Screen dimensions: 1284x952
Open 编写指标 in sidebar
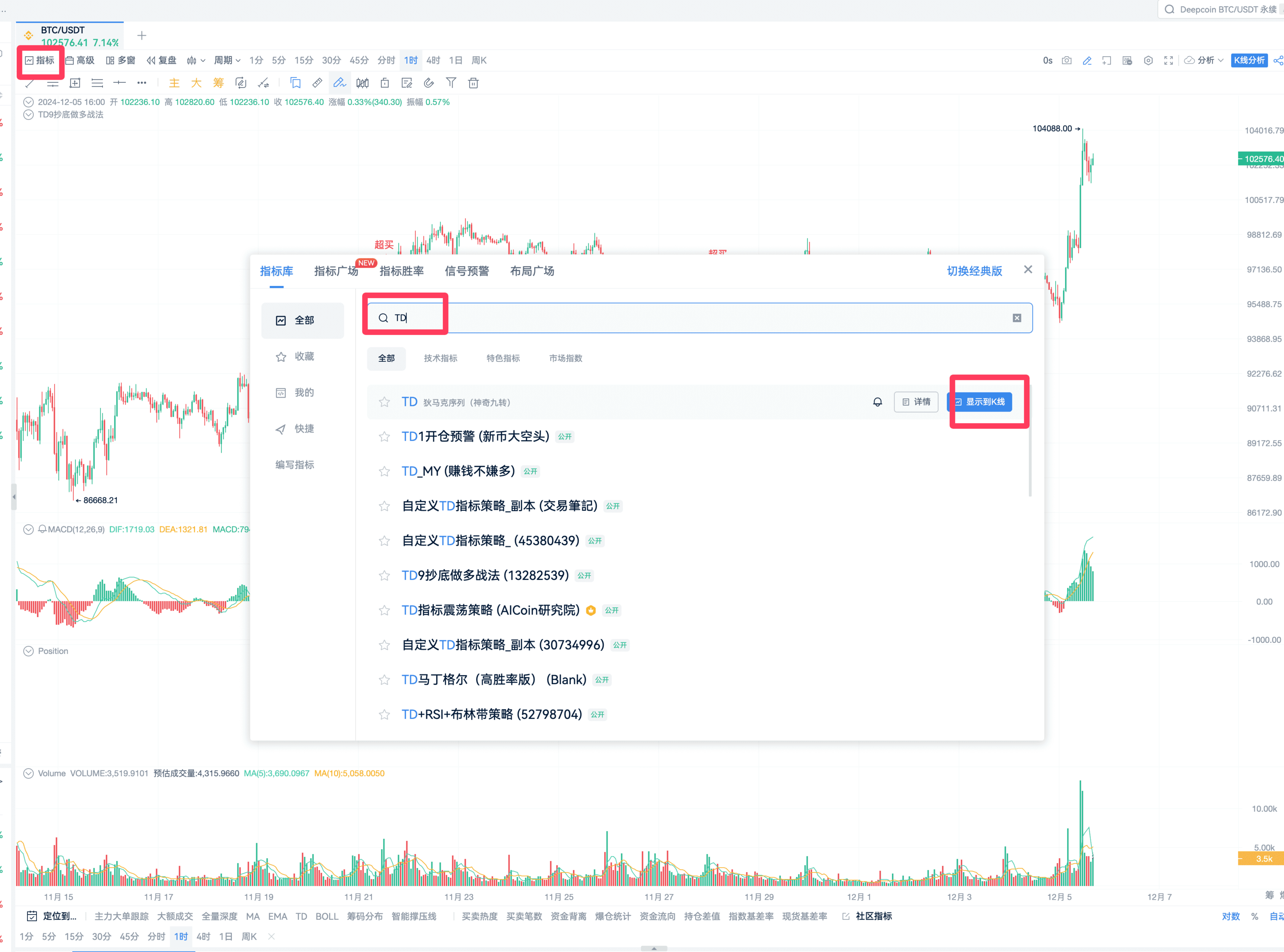(295, 465)
